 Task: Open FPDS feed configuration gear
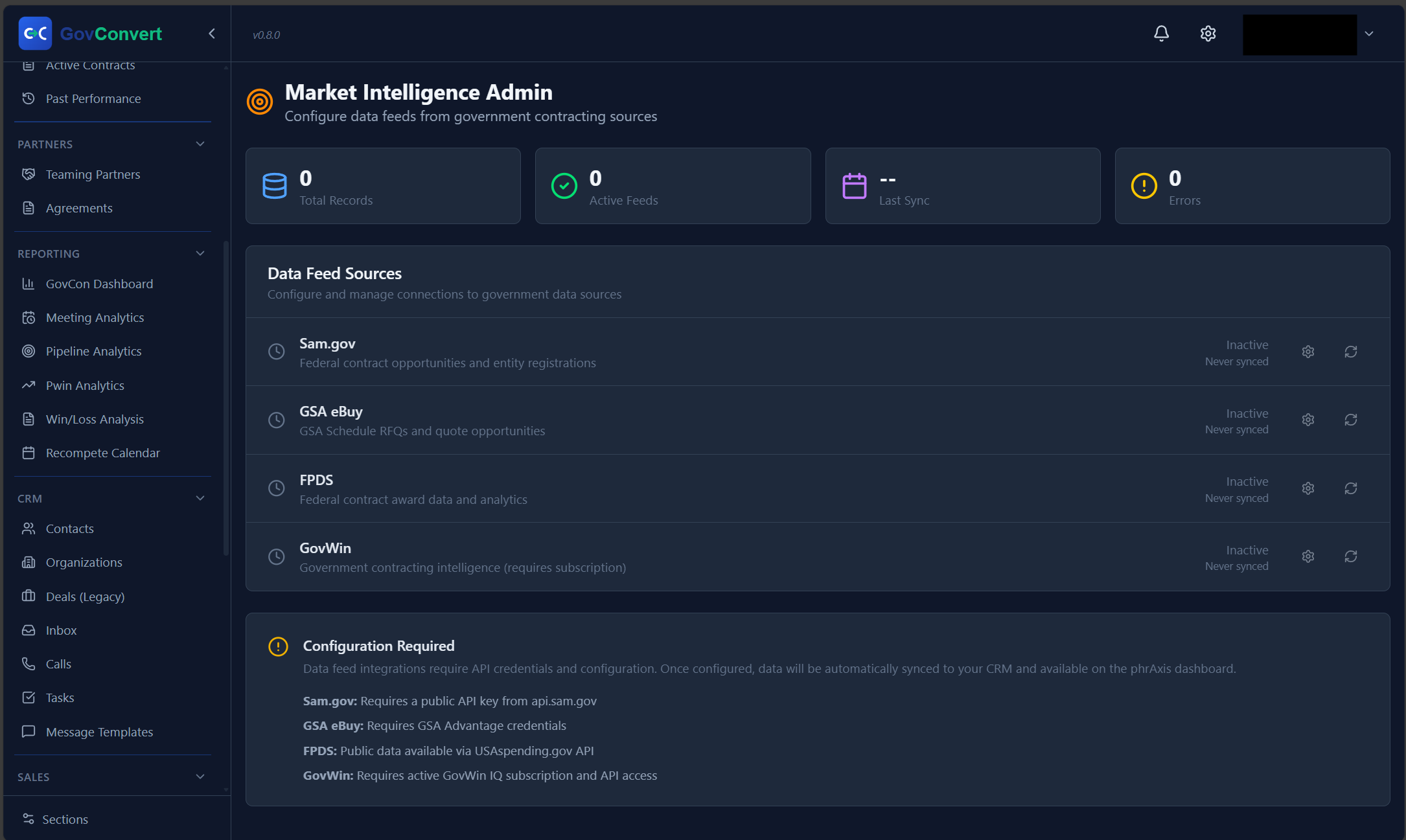[1308, 488]
